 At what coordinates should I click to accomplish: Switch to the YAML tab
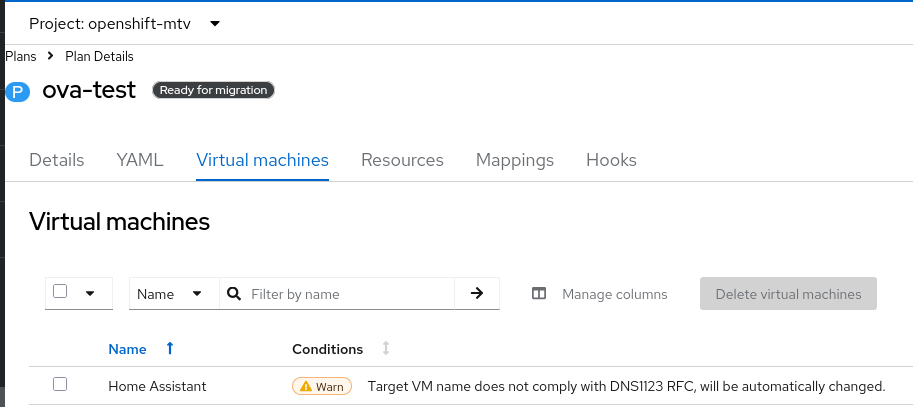[x=140, y=160]
